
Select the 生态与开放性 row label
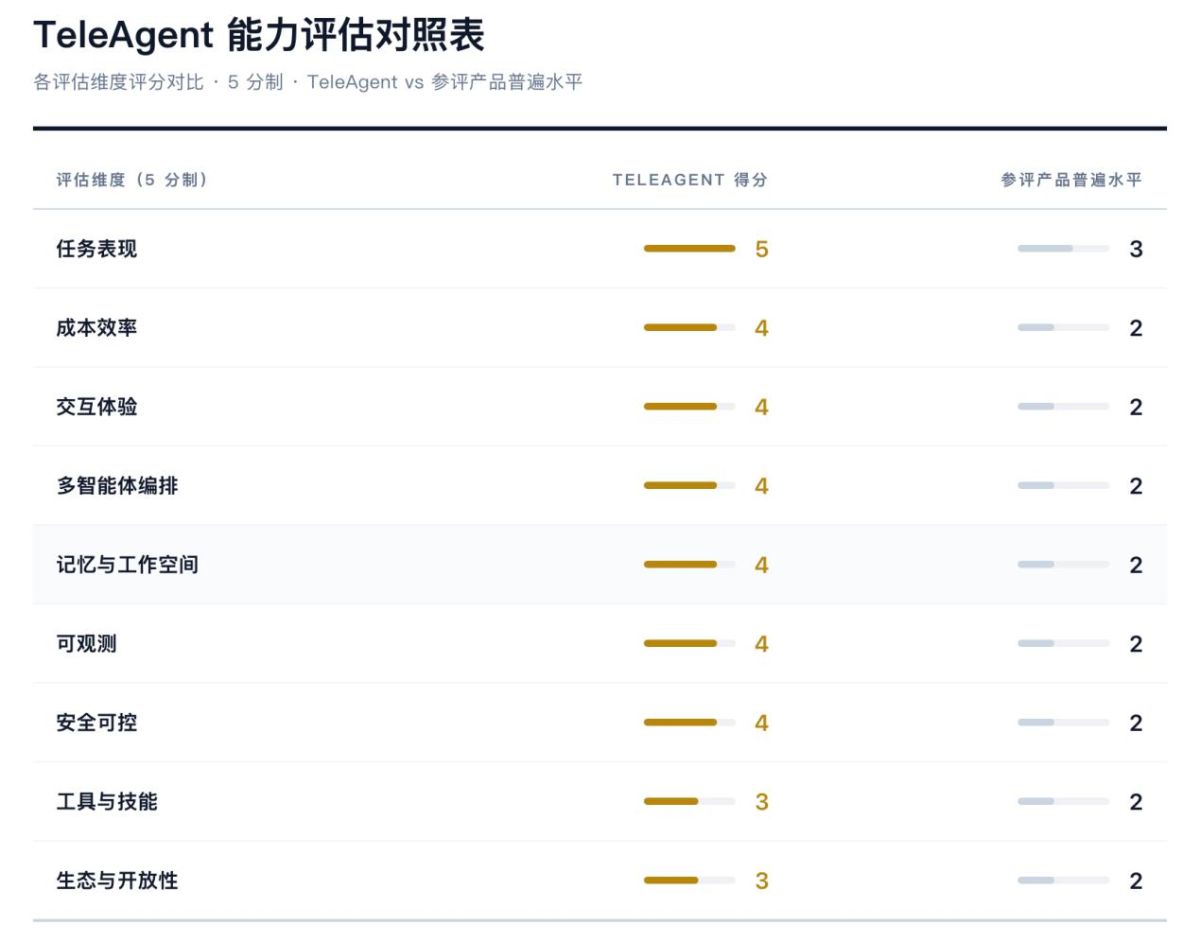coord(117,880)
